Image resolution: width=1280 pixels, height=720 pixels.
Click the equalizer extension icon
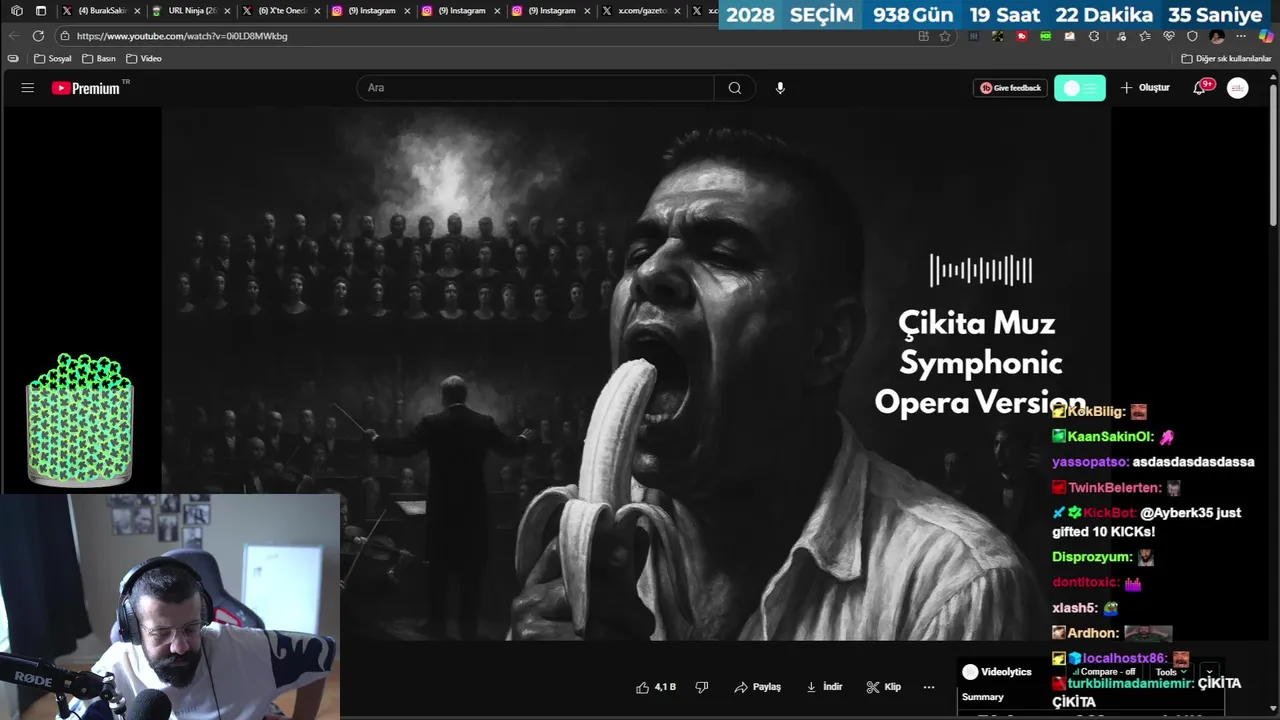(x=973, y=36)
